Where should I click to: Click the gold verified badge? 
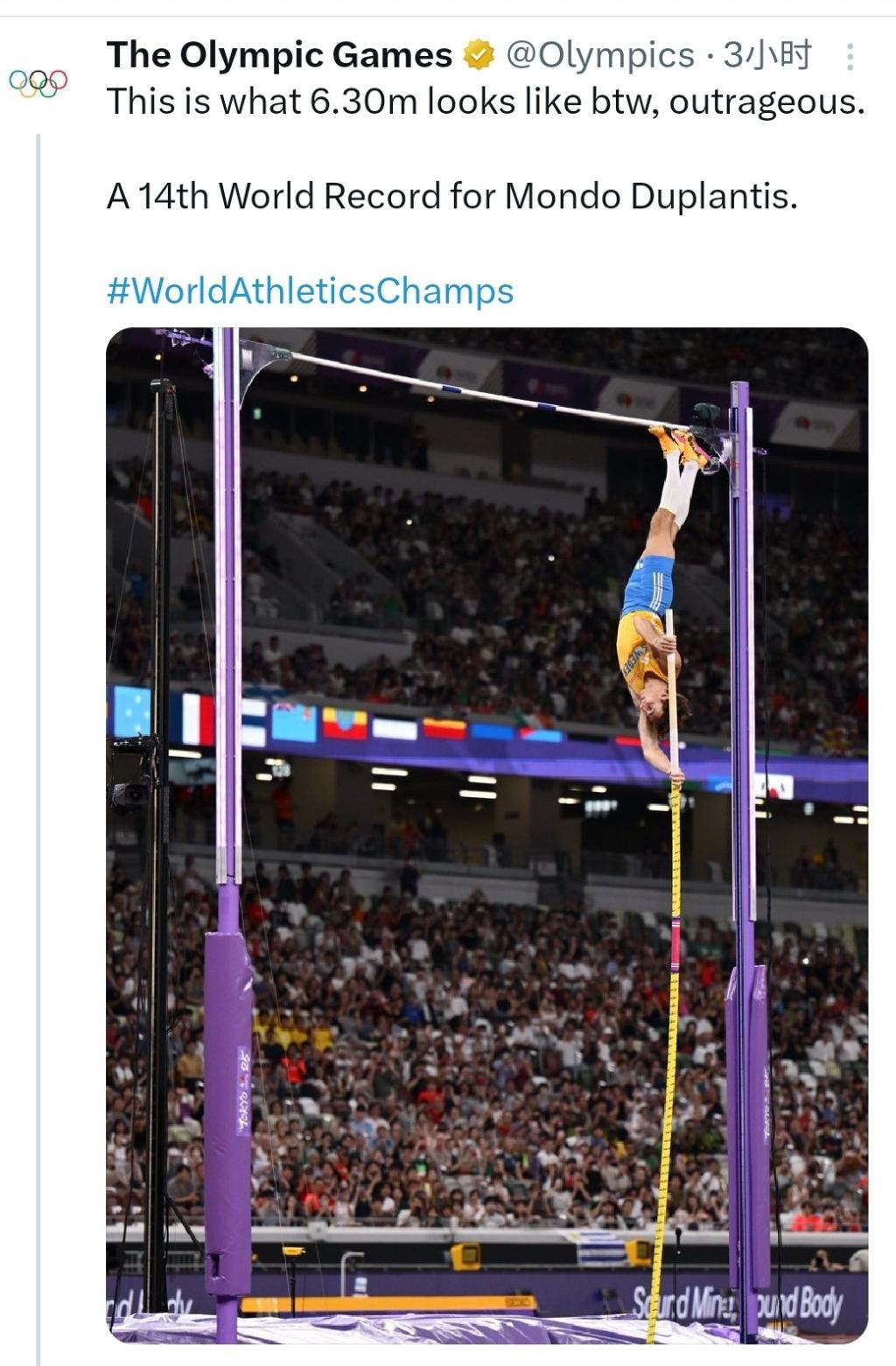click(x=478, y=56)
